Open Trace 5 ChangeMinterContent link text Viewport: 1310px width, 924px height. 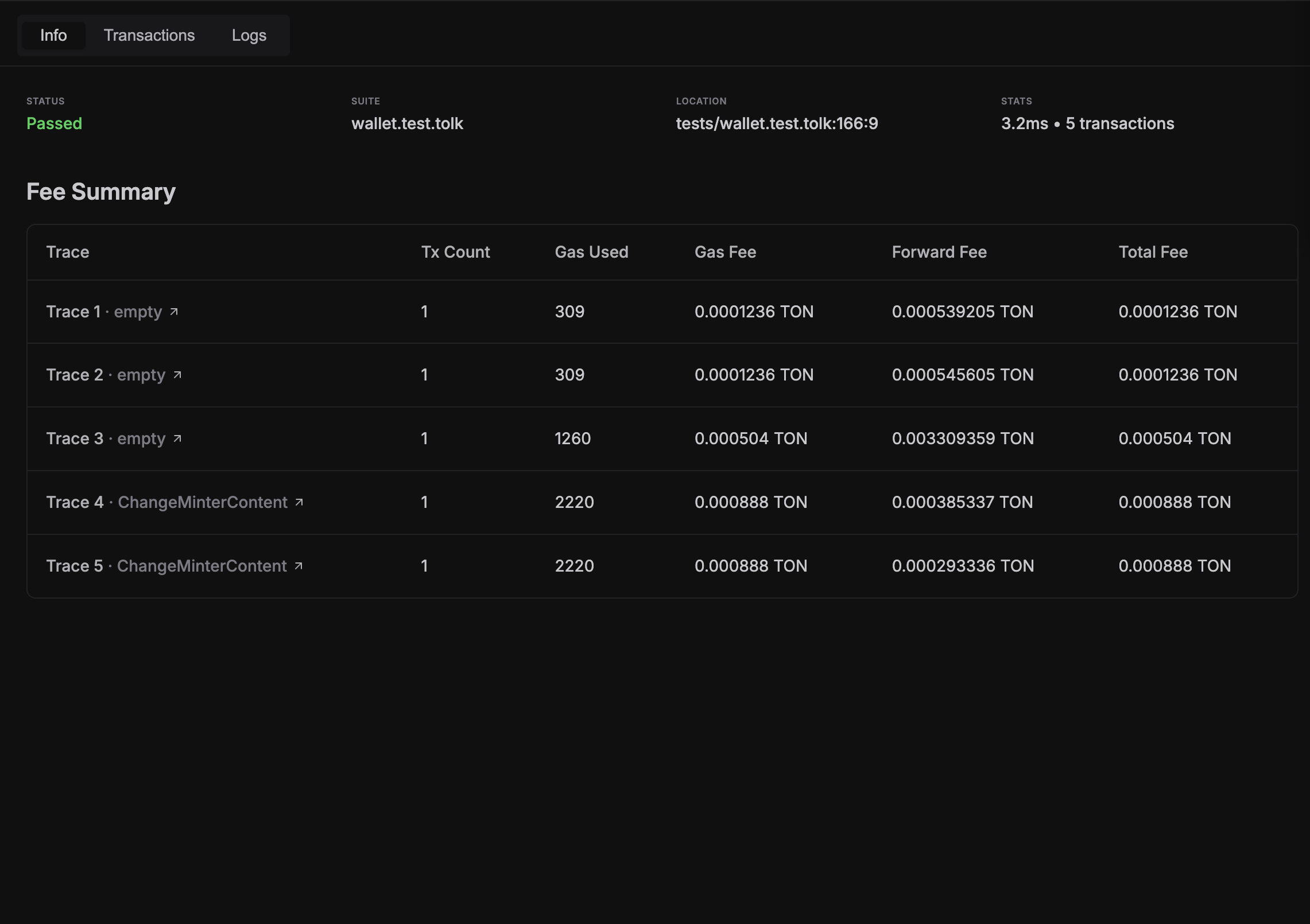click(201, 566)
